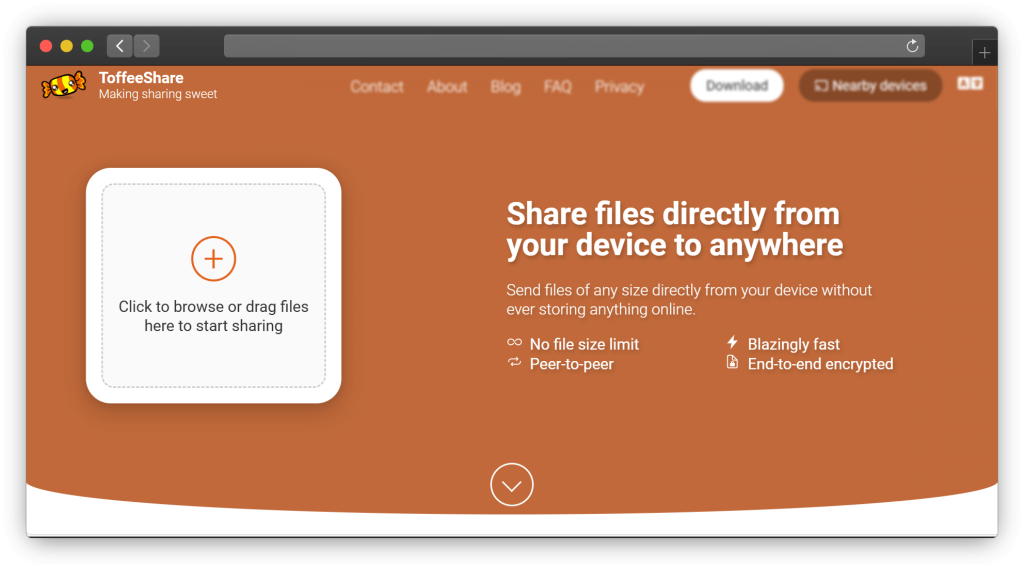Focus the browser address bar
Viewport: 1024px width, 564px height.
[560, 46]
